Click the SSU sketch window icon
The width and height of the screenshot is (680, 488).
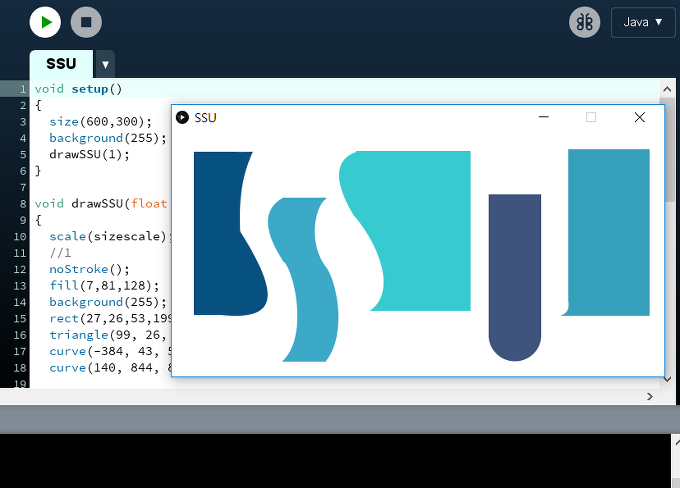[x=182, y=118]
